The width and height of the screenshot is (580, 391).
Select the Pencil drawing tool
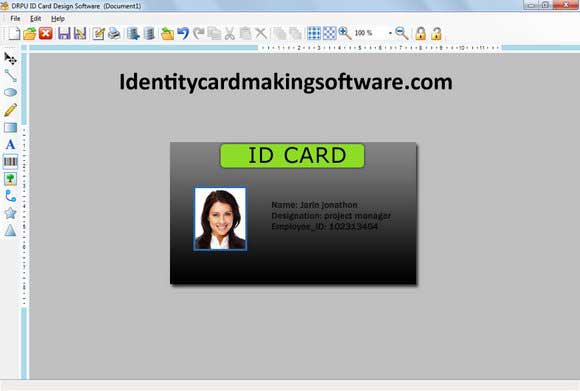tap(10, 110)
